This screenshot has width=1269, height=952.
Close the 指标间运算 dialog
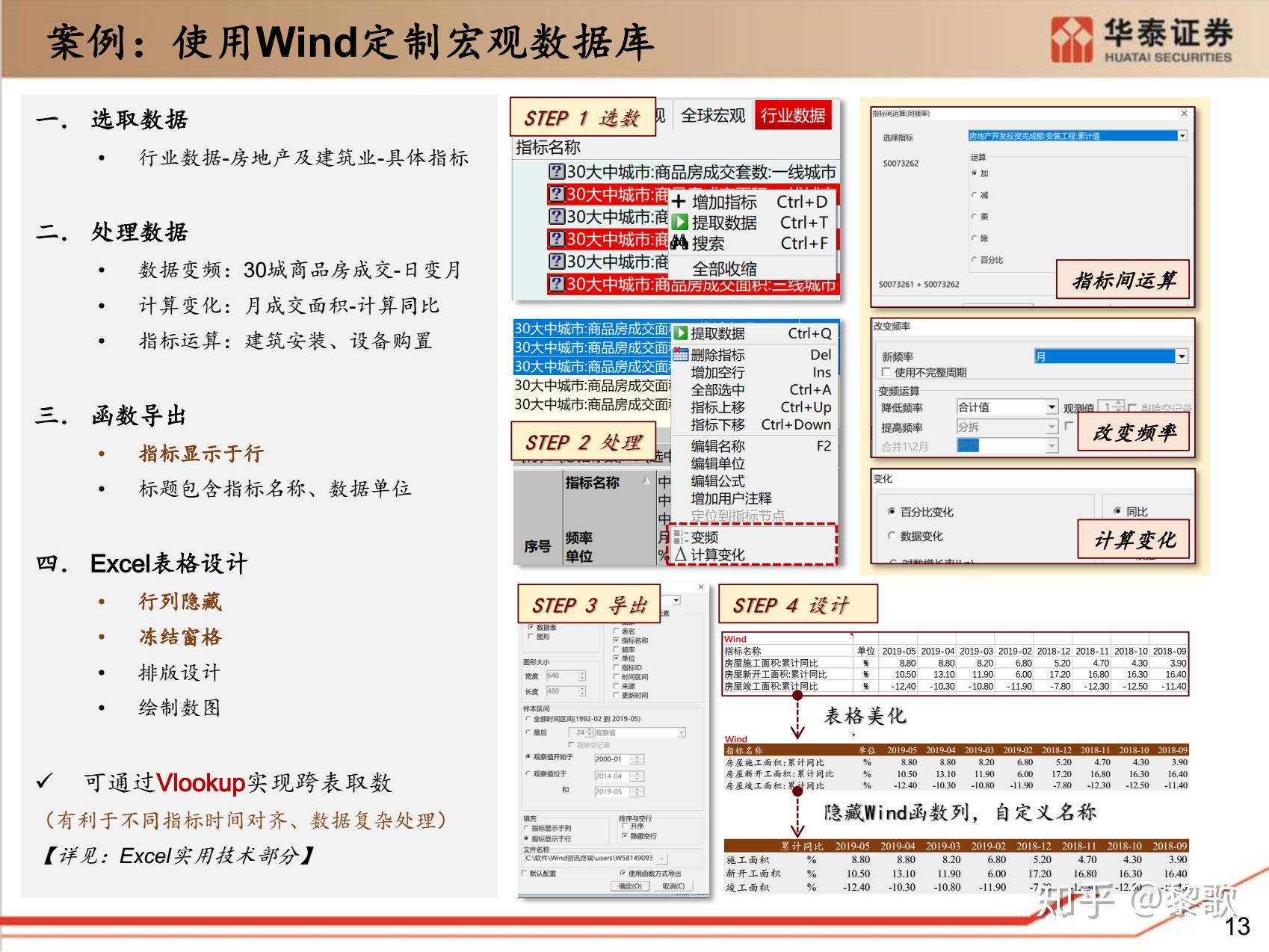(1184, 114)
